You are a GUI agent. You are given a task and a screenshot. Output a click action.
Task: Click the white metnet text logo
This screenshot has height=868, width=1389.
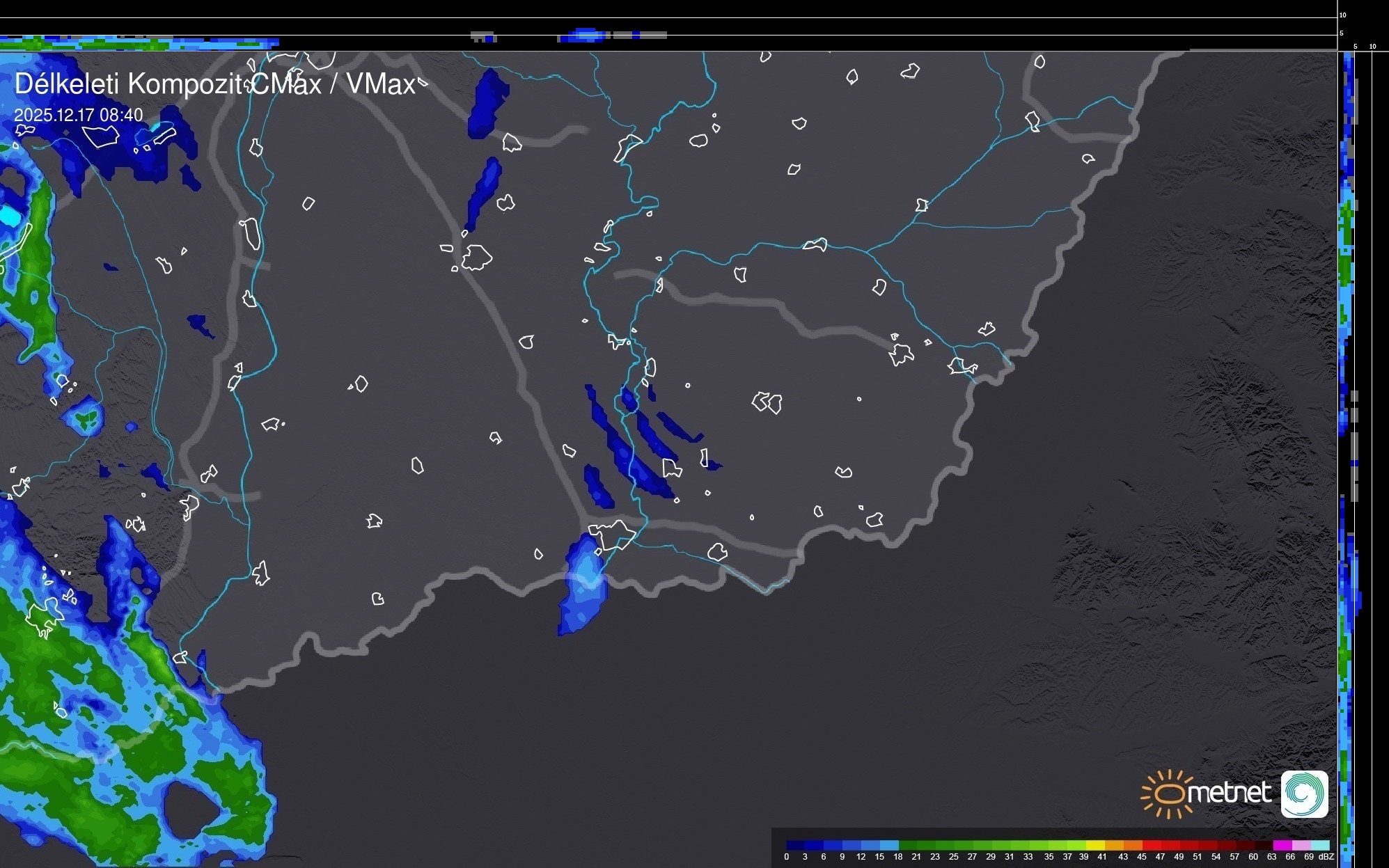click(x=1230, y=793)
